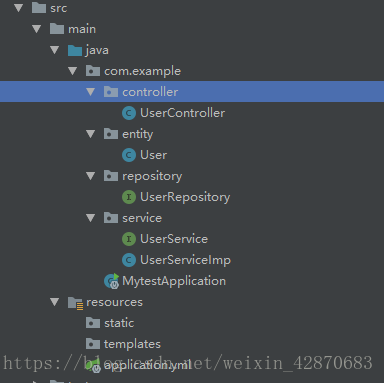Open the UserServiceImp class

[185, 260]
